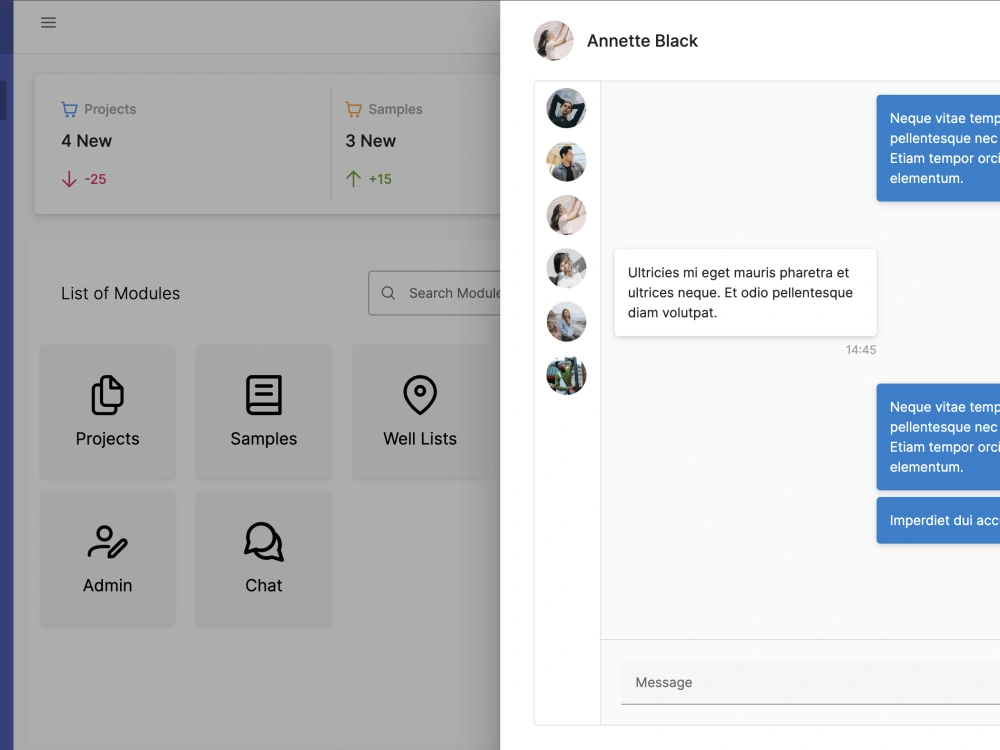Click the Projects documents icon
The image size is (1000, 750).
107,395
